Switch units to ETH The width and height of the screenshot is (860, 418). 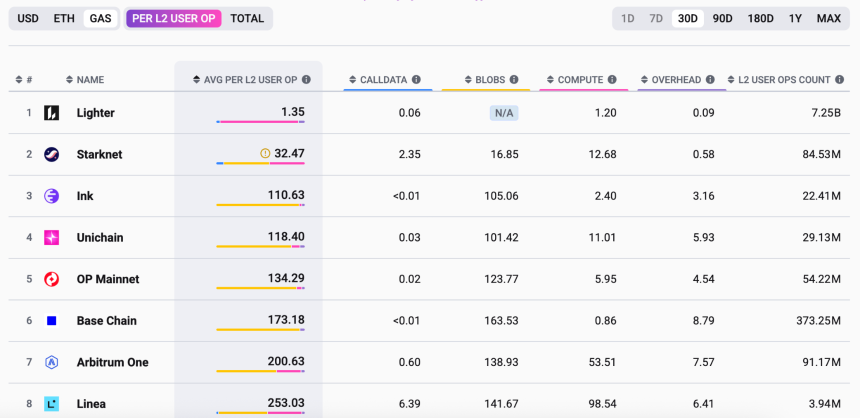(x=64, y=18)
